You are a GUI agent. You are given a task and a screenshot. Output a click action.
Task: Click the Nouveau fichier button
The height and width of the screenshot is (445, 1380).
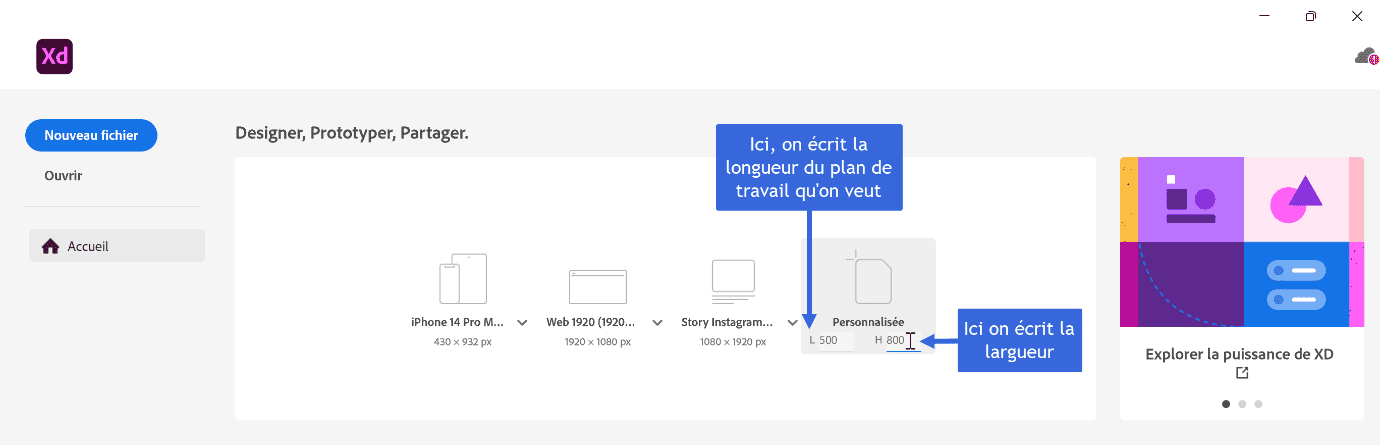91,135
